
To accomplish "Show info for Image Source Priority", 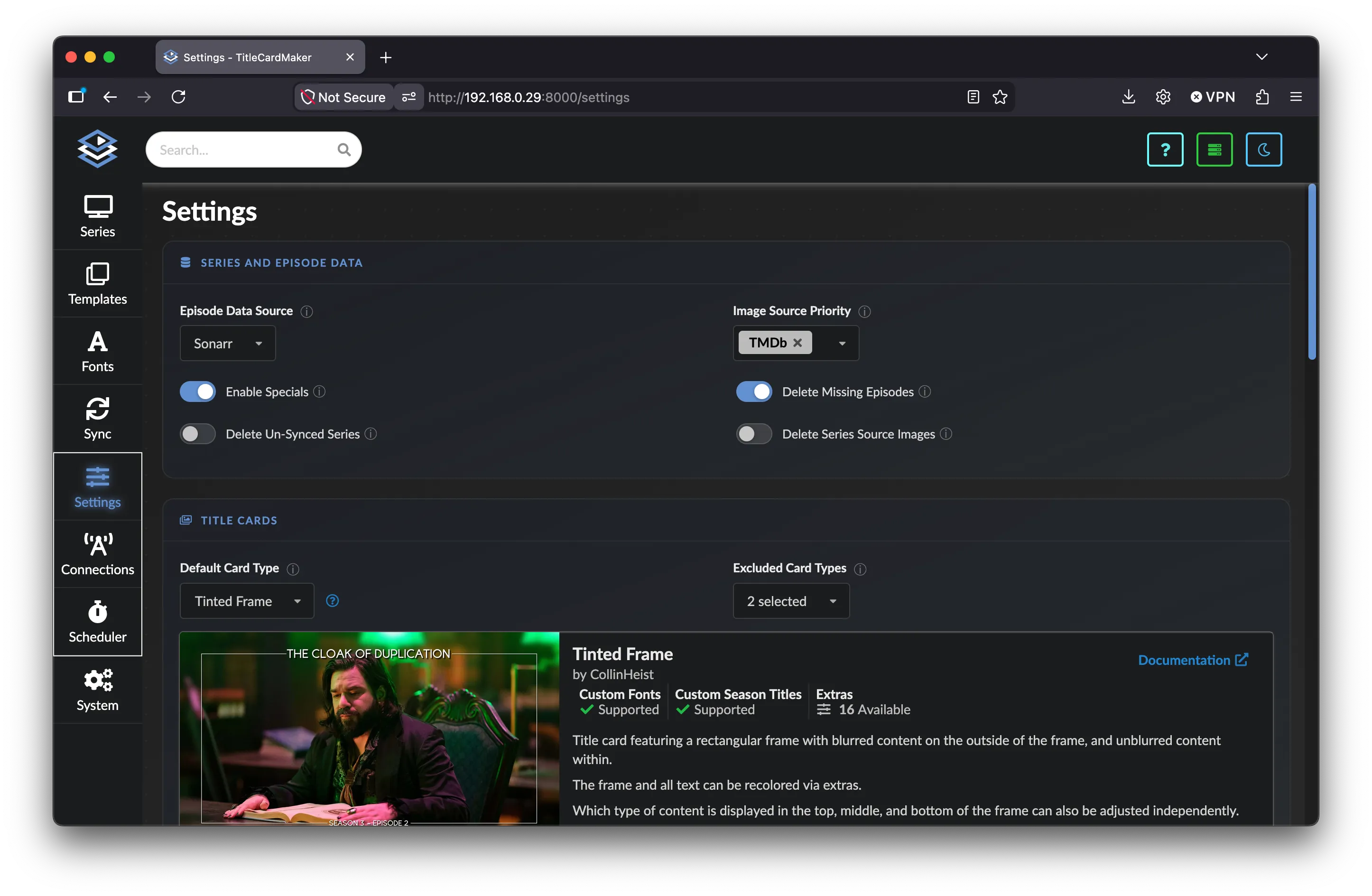I will click(865, 311).
